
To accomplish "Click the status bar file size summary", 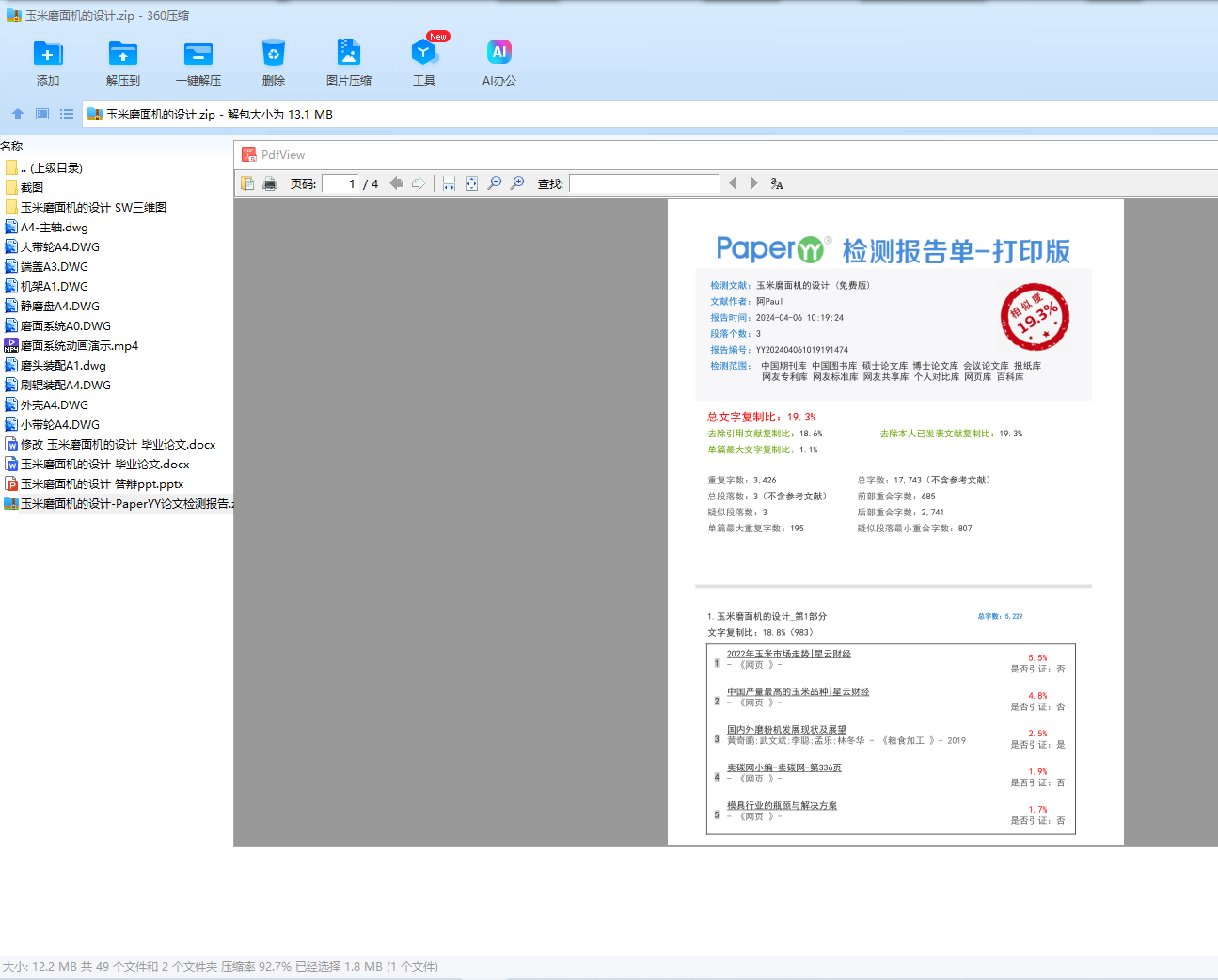I will 220,966.
